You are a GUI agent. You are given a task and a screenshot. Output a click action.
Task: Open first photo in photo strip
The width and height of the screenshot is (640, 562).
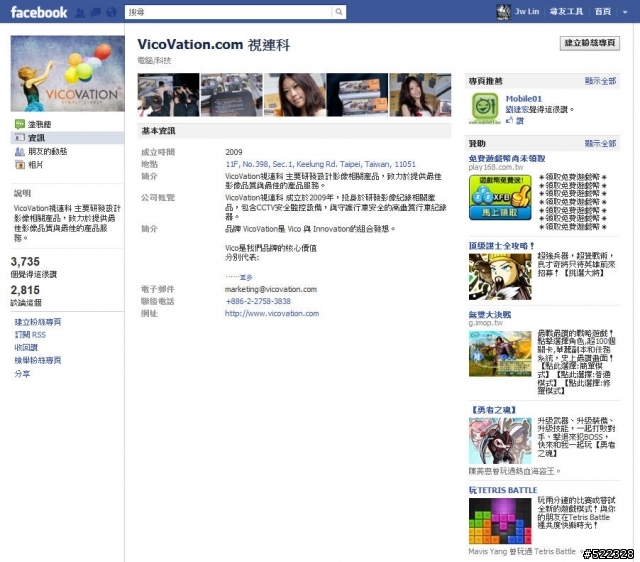point(168,95)
